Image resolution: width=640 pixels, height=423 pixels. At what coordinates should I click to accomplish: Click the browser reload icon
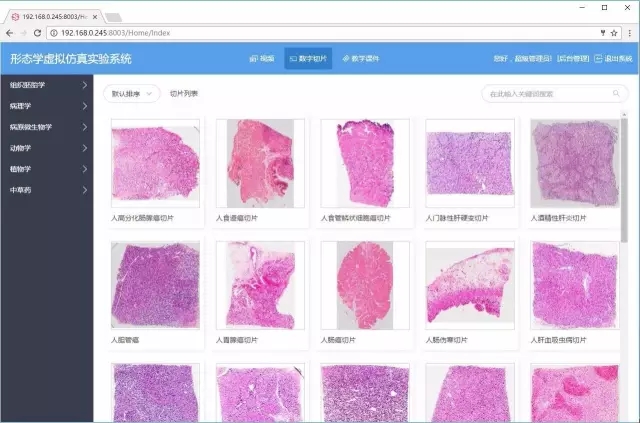39,33
